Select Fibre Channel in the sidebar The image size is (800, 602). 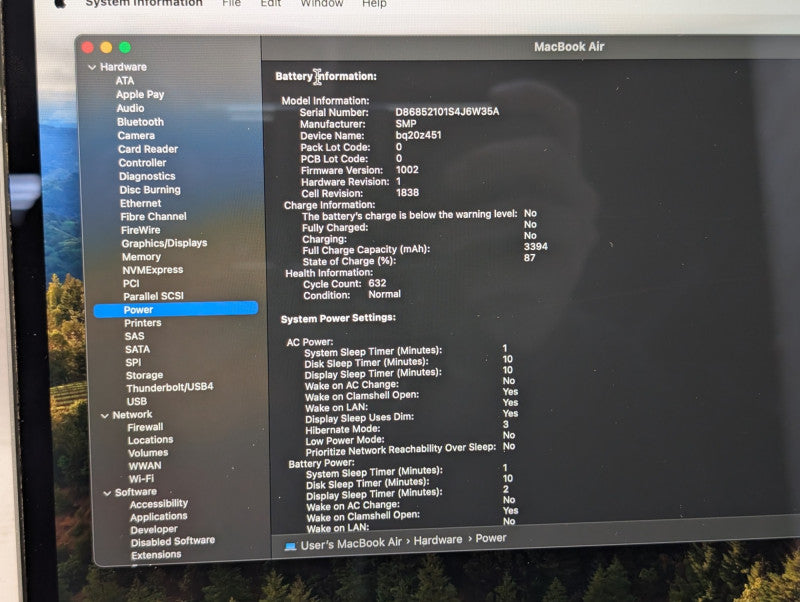point(154,216)
